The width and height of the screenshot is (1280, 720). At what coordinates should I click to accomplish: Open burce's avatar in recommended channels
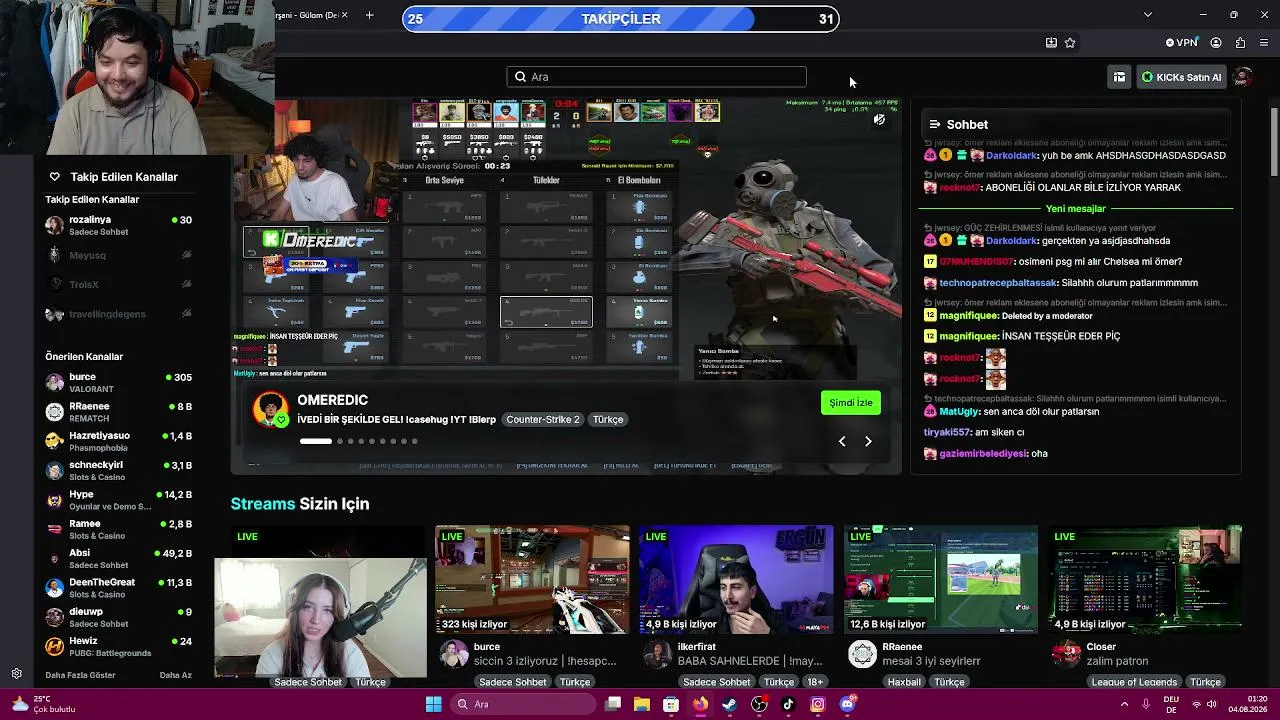click(x=54, y=382)
